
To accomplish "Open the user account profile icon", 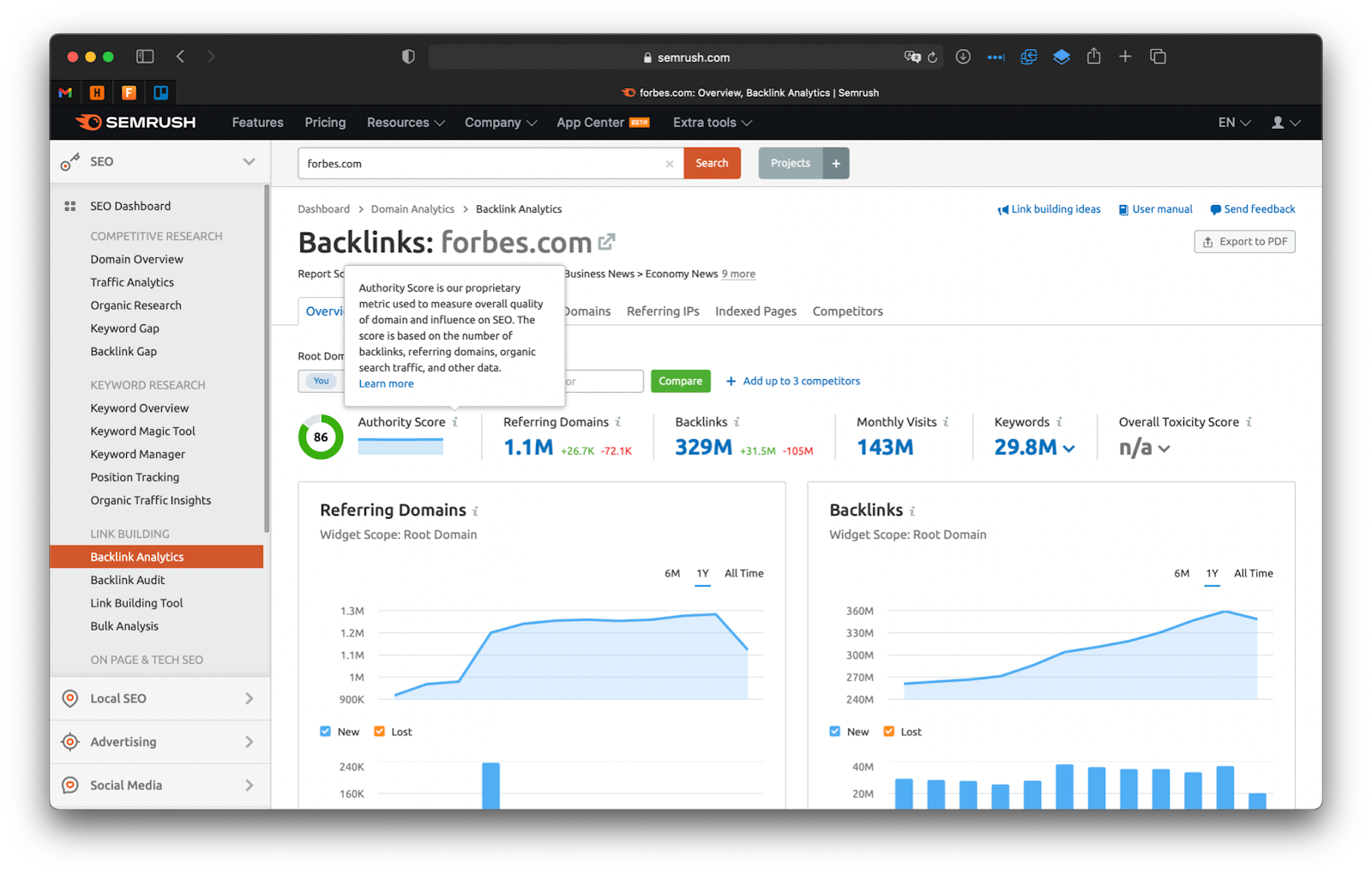I will click(1278, 123).
